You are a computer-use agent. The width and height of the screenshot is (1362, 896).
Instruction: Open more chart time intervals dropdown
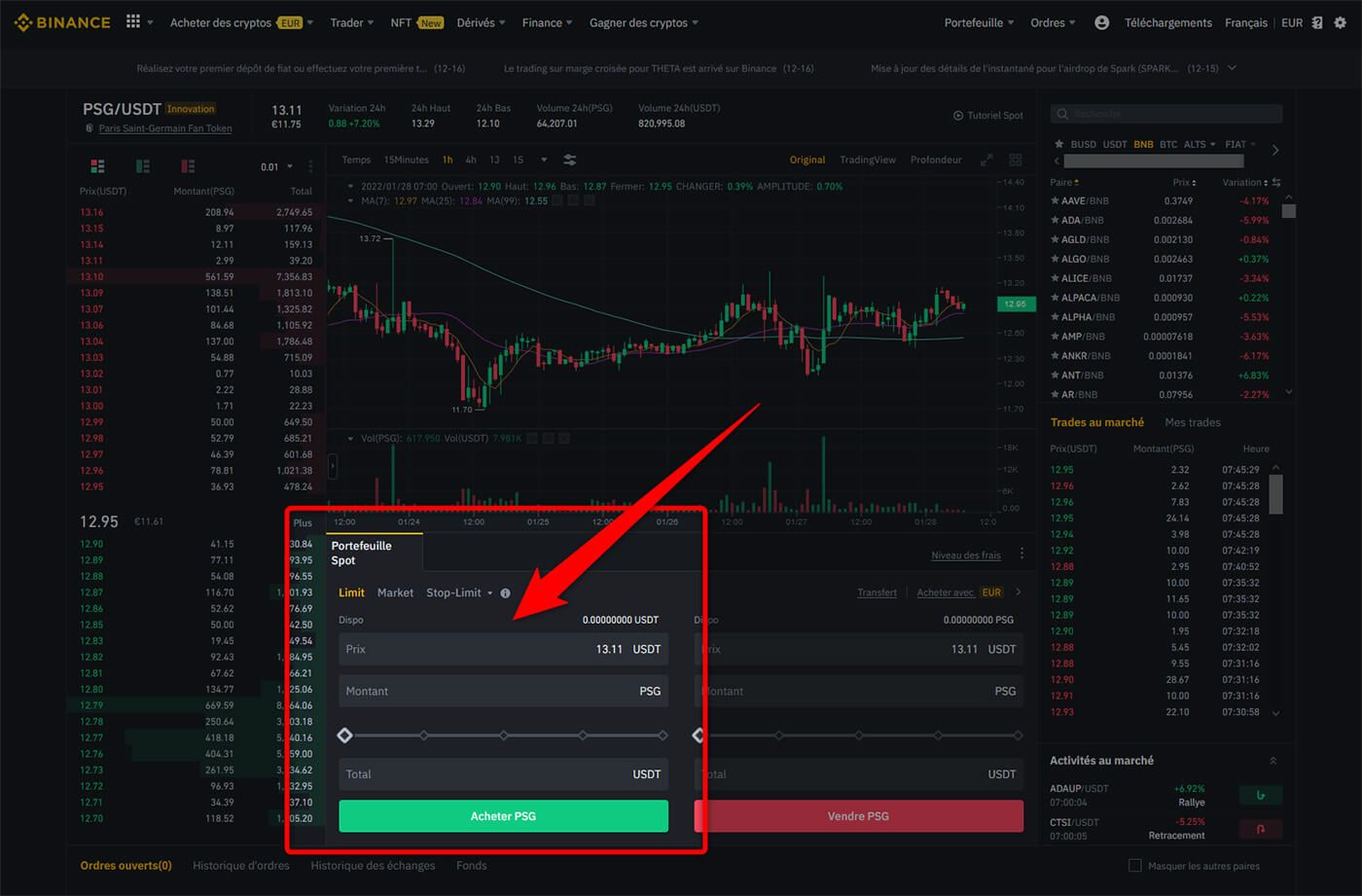coord(544,160)
